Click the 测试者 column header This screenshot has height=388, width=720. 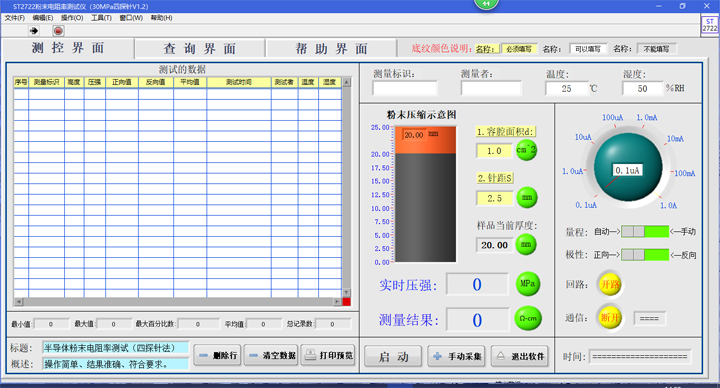[284, 82]
